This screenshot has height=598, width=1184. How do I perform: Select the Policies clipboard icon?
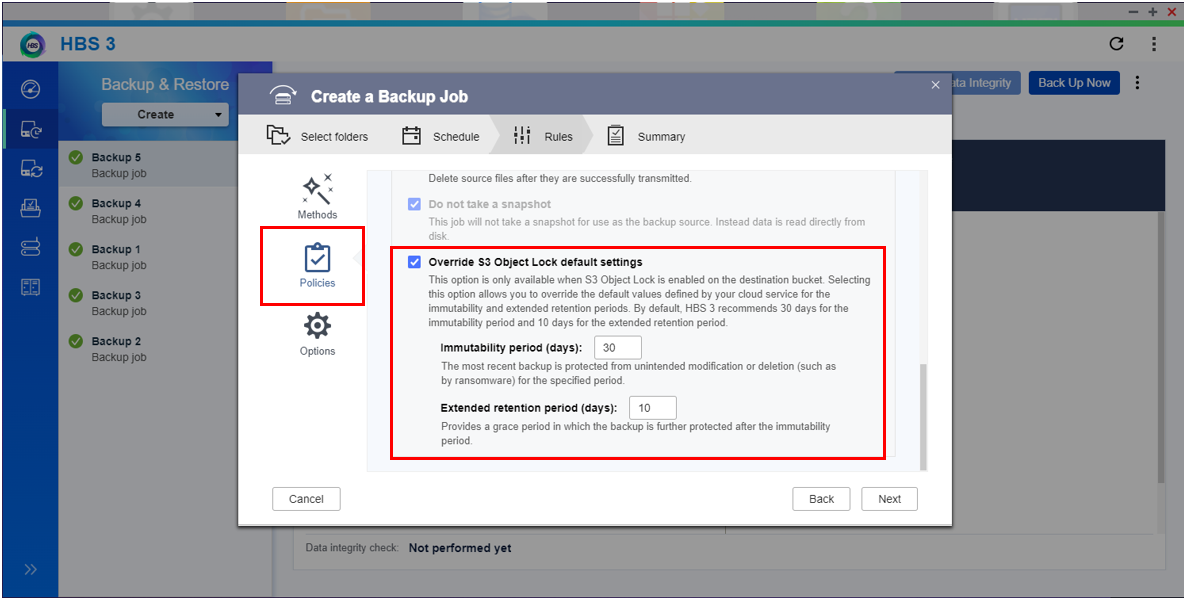pos(317,259)
